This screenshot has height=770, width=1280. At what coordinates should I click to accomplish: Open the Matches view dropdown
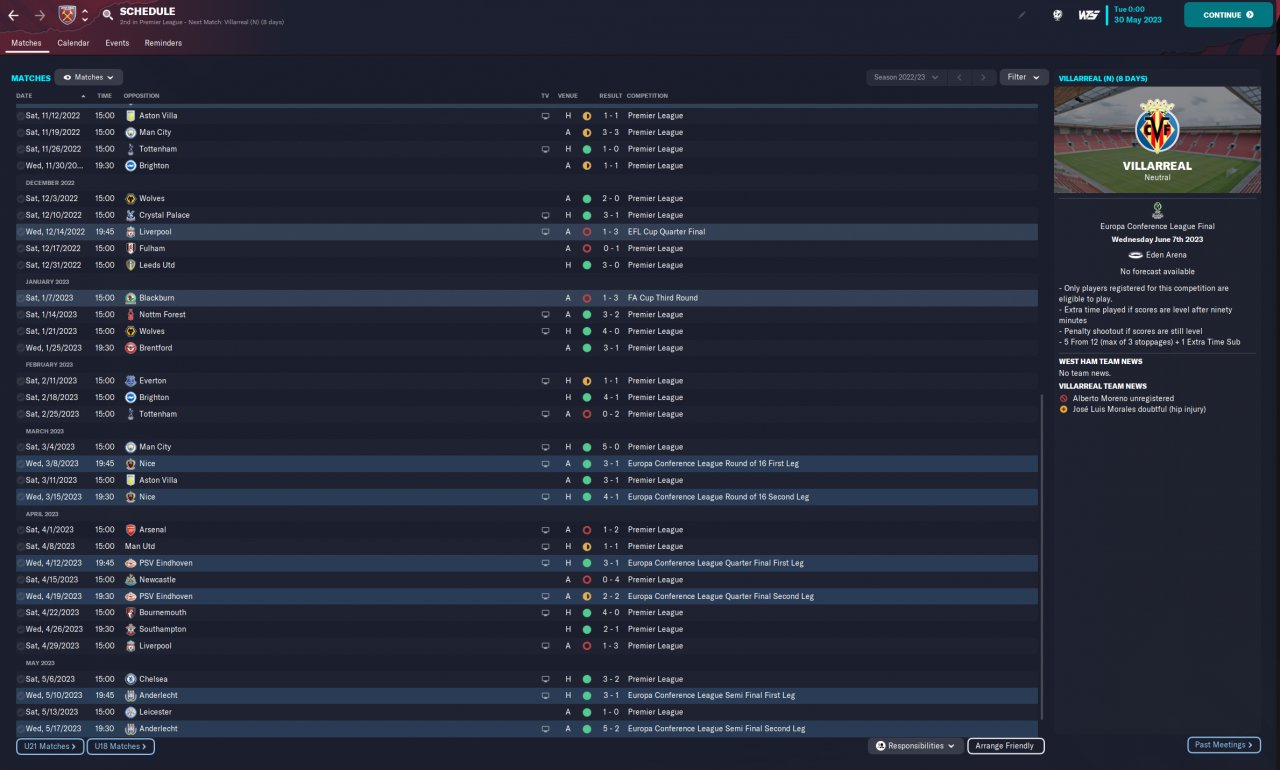[89, 77]
